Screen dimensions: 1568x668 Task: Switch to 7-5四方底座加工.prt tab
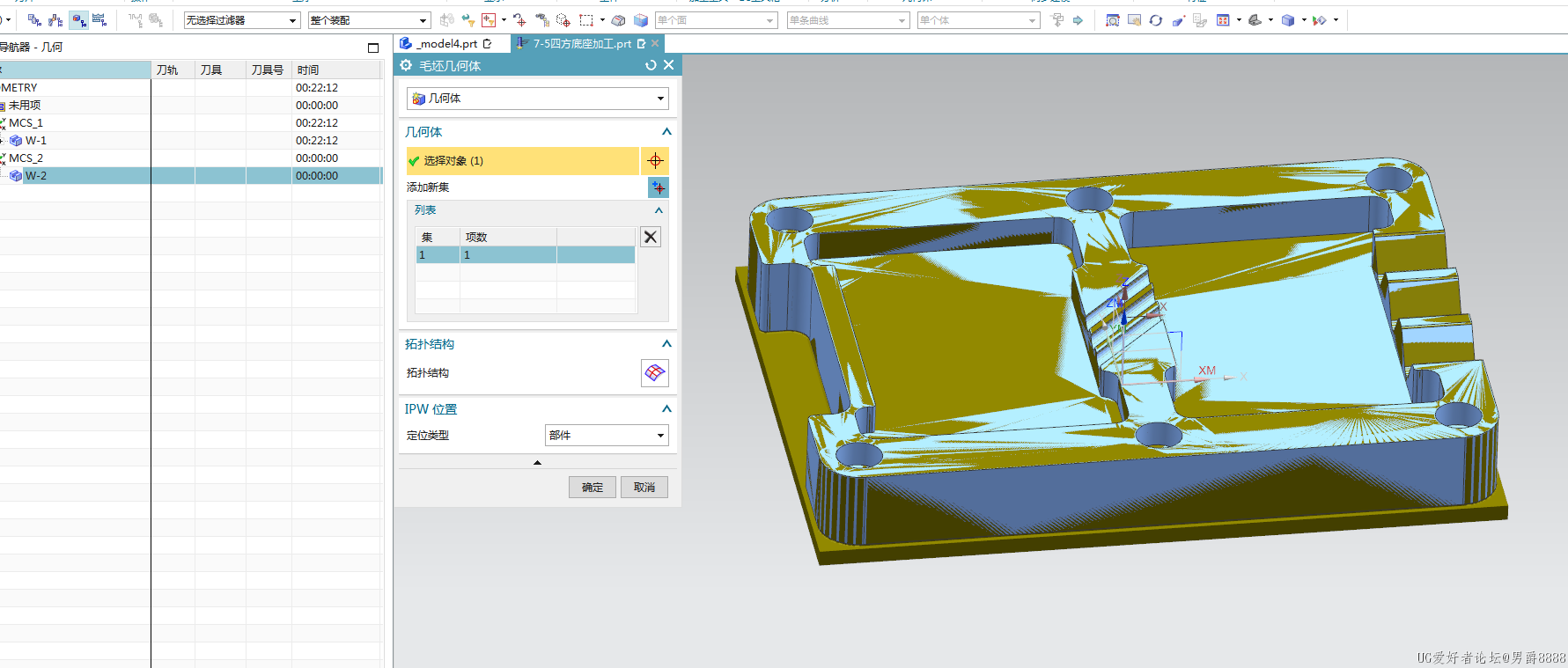coord(581,43)
